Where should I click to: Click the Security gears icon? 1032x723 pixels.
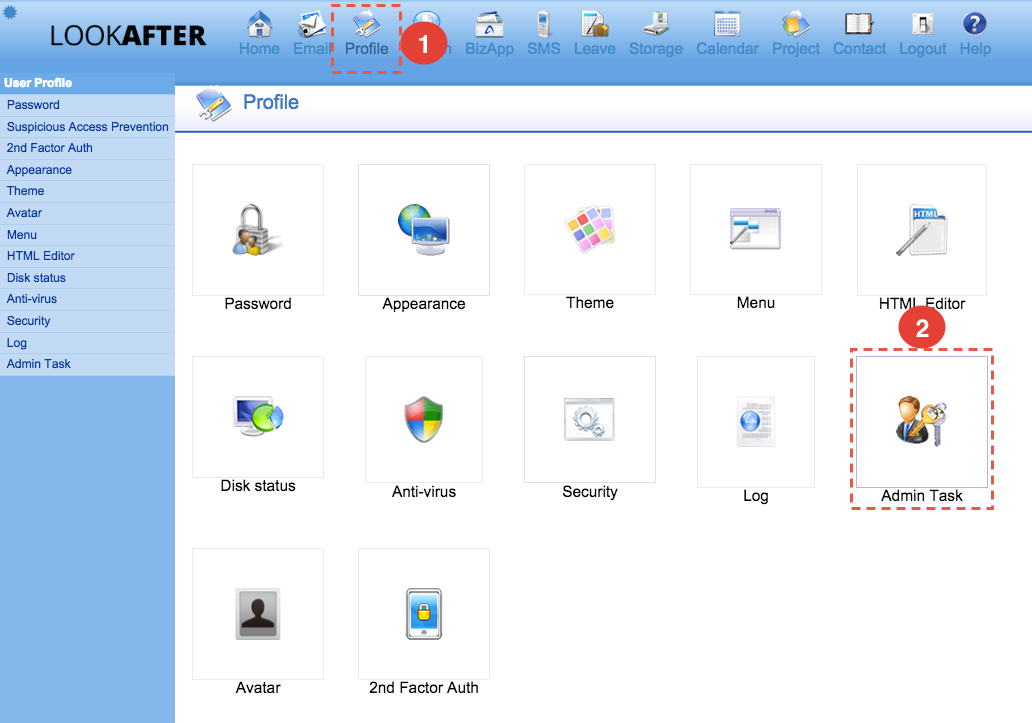[x=589, y=419]
